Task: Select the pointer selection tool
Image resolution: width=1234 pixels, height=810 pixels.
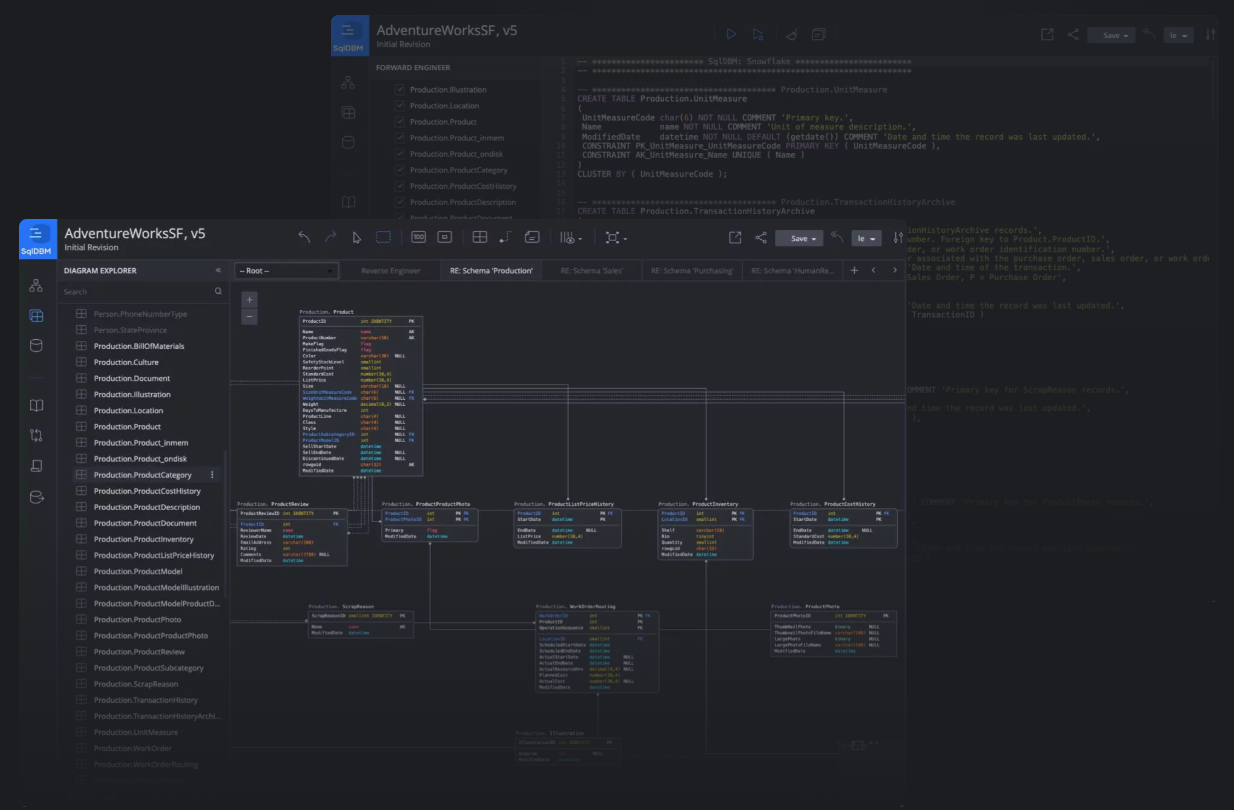Action: pos(355,237)
